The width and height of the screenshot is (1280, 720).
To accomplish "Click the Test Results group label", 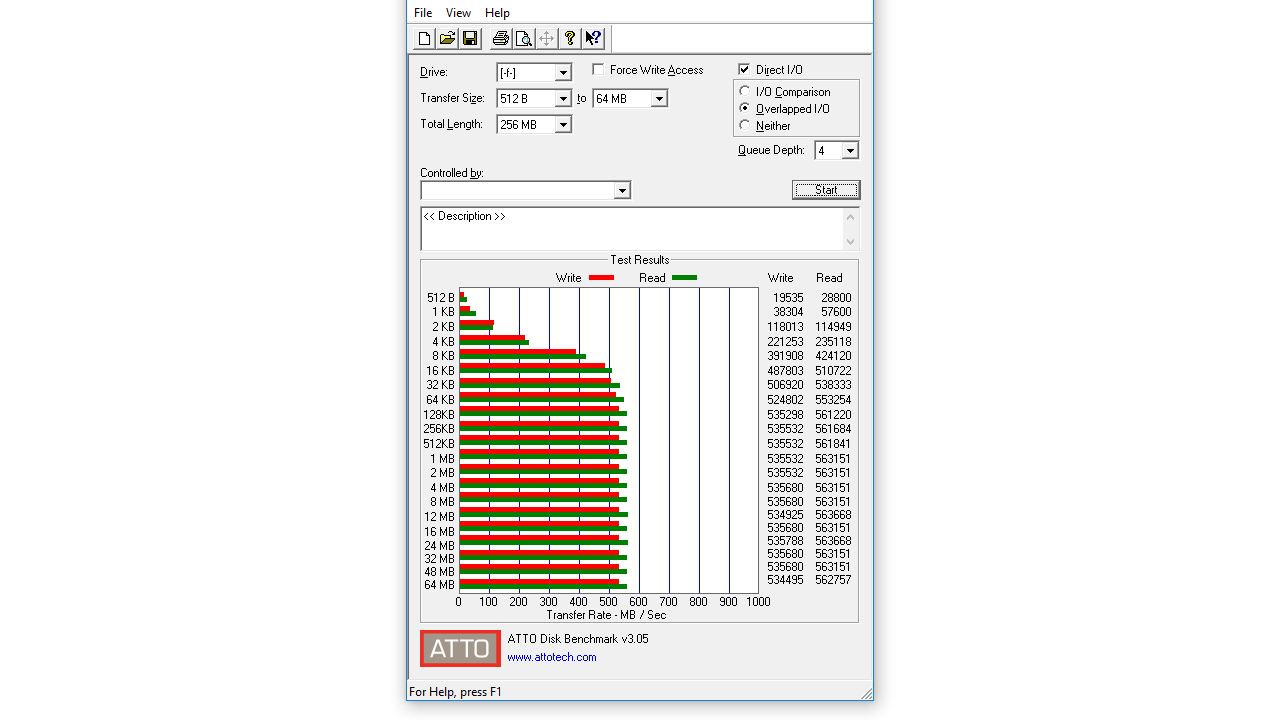I will coord(640,260).
